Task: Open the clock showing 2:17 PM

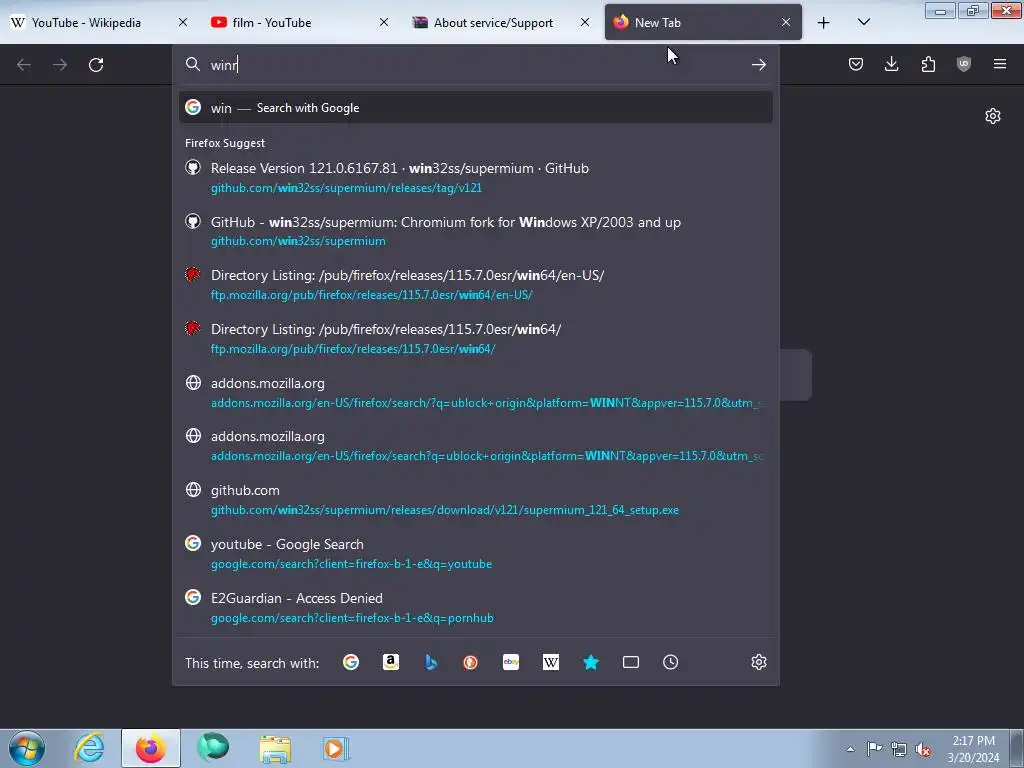Action: tap(973, 749)
